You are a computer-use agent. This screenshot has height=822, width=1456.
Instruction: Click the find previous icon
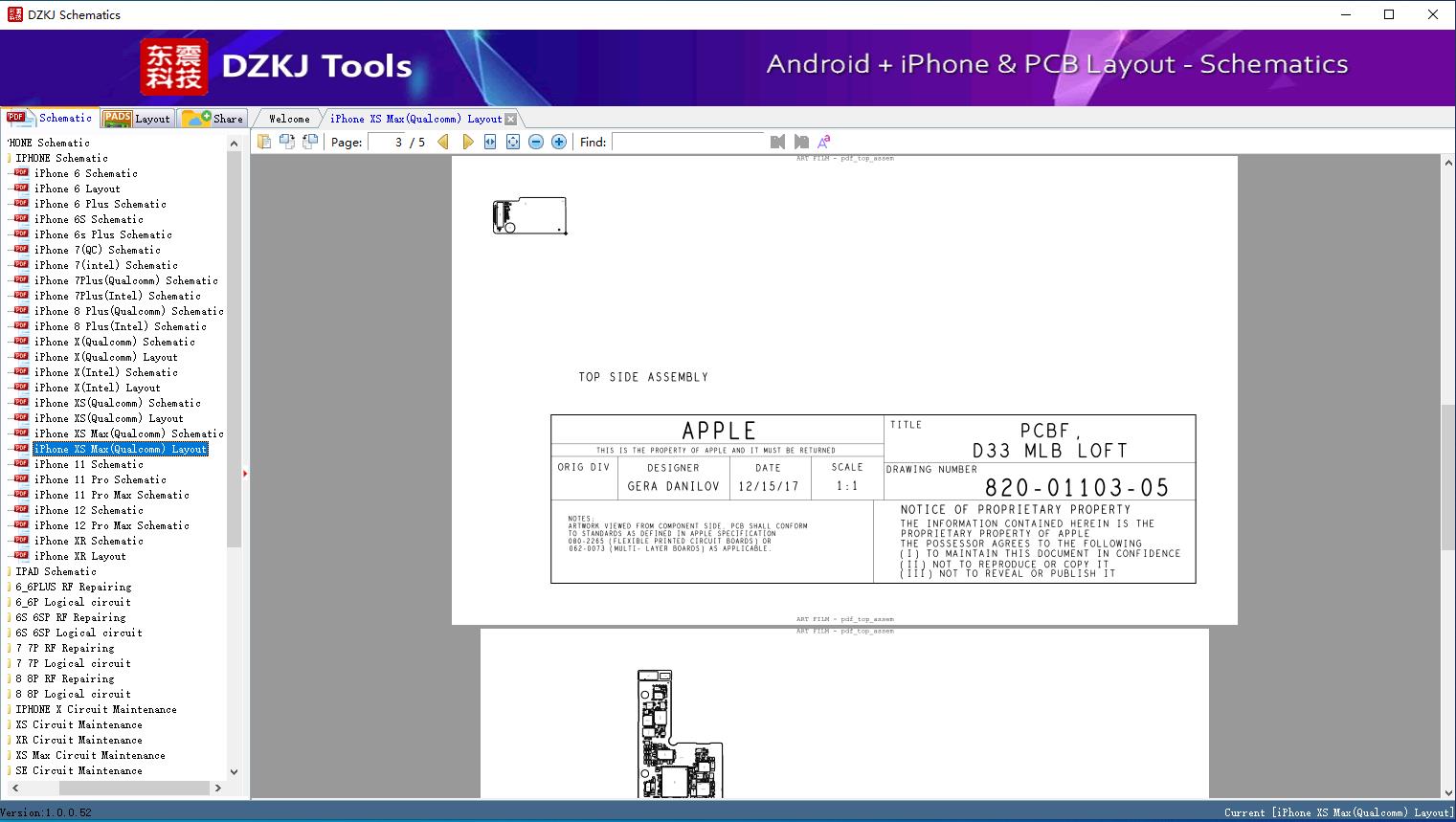click(x=777, y=142)
